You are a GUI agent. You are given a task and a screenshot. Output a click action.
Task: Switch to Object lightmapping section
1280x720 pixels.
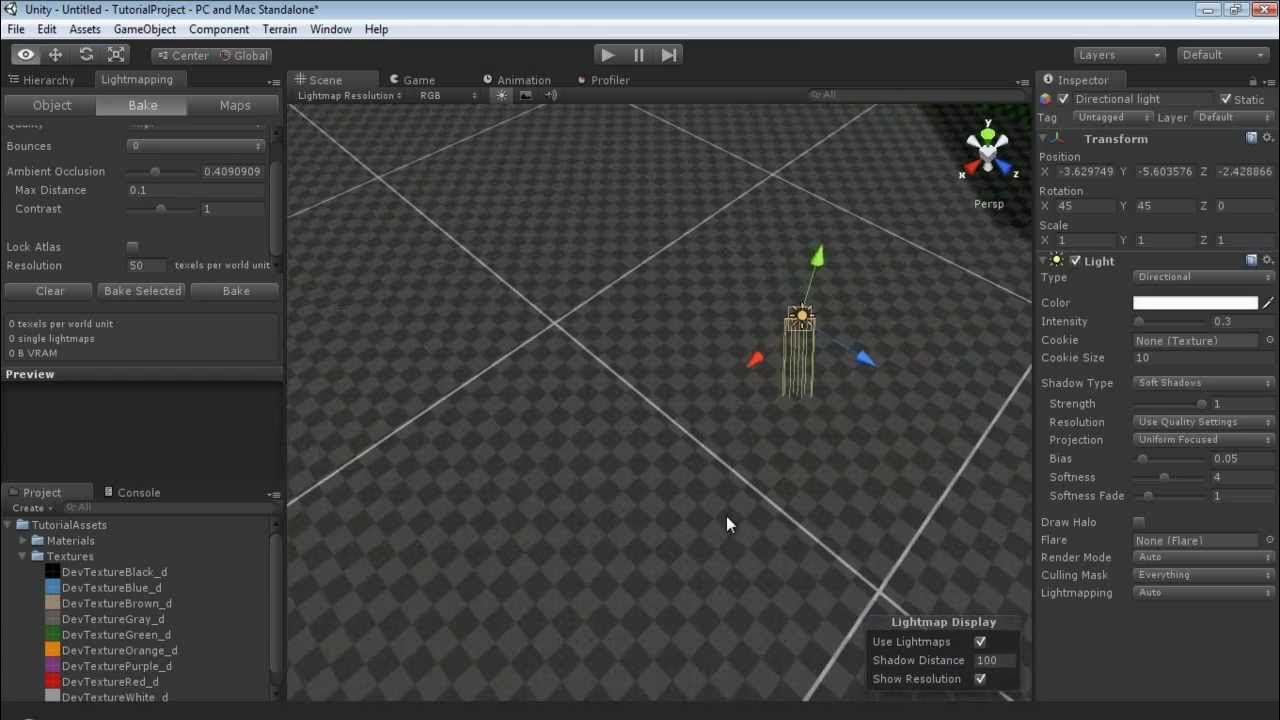[x=52, y=105]
